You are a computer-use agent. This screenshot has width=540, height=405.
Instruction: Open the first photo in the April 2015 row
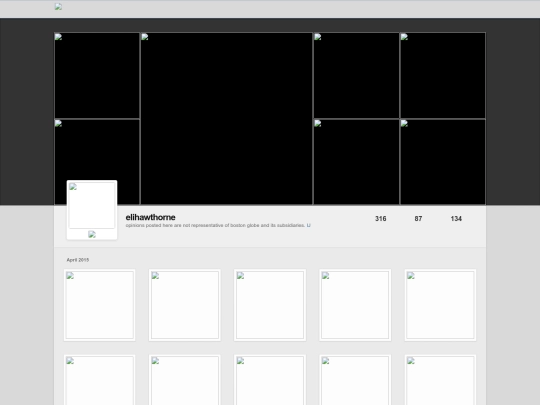[100, 305]
